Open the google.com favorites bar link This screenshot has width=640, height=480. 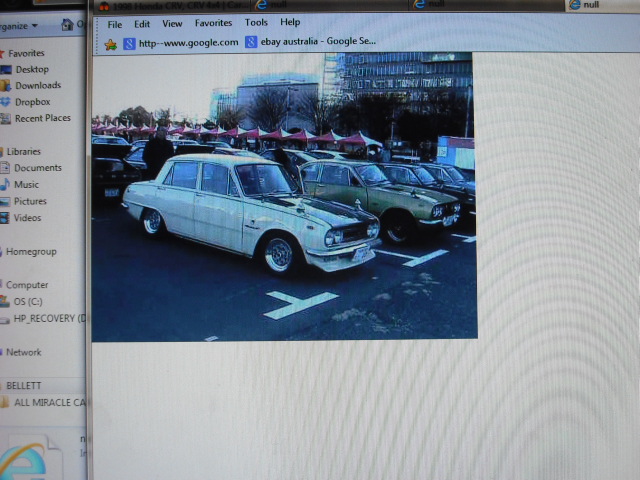coord(181,43)
